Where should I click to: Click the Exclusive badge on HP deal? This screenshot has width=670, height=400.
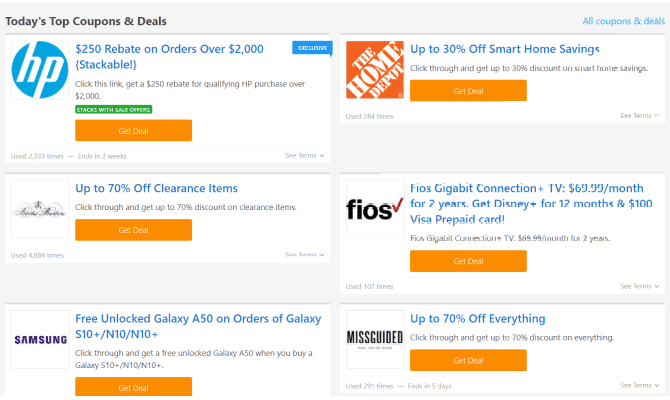pyautogui.click(x=312, y=48)
